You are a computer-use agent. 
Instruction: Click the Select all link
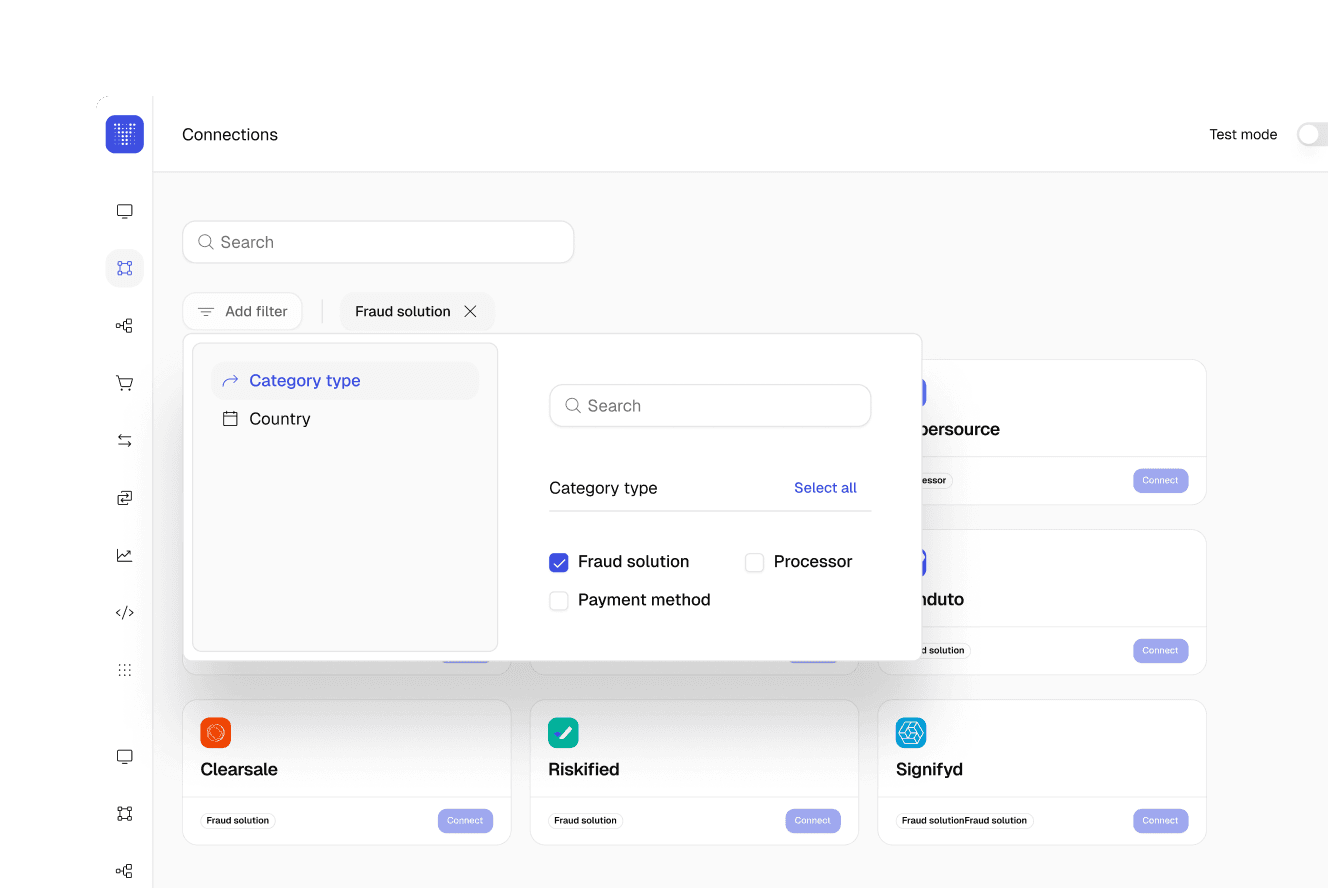tap(825, 488)
